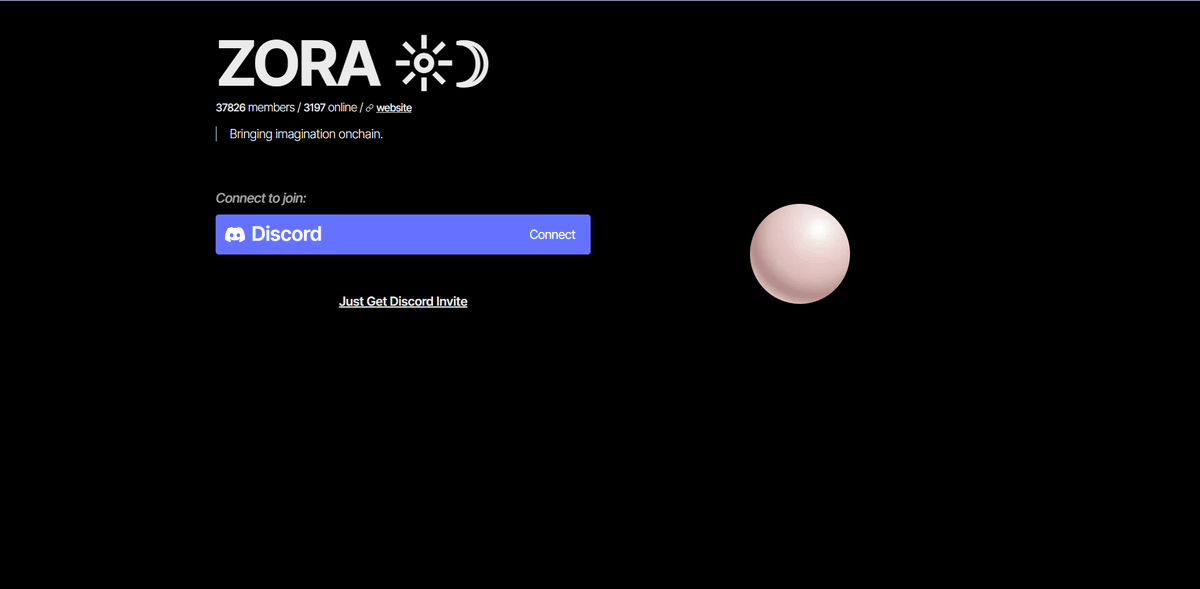
Task: Click the ZORA heading letter Z
Action: click(238, 65)
